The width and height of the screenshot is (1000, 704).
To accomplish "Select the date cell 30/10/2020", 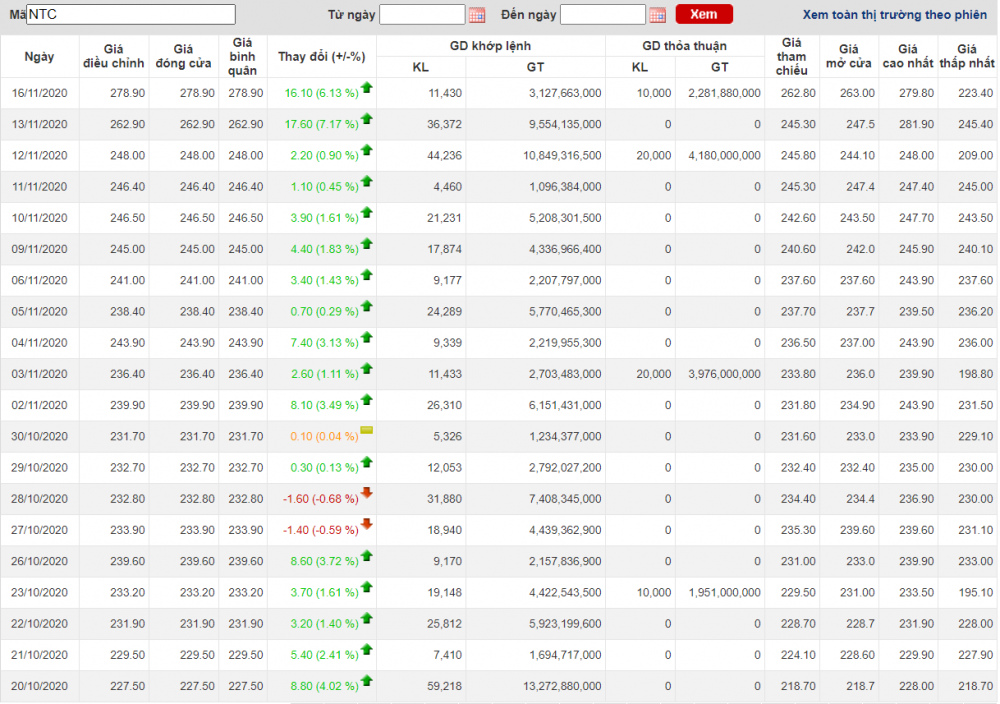I will [40, 437].
